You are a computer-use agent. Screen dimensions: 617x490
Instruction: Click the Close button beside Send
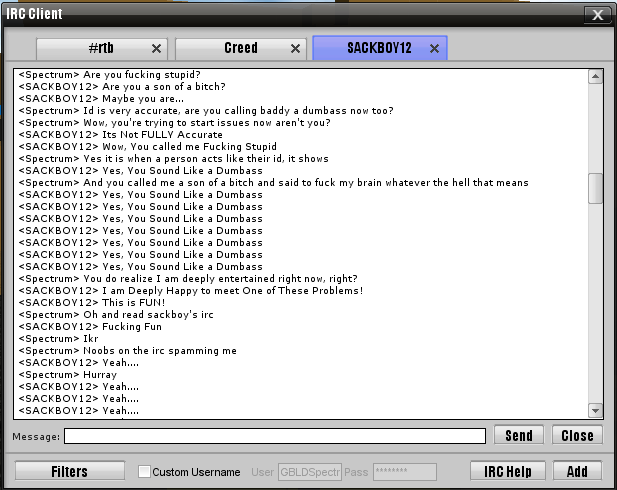(577, 435)
